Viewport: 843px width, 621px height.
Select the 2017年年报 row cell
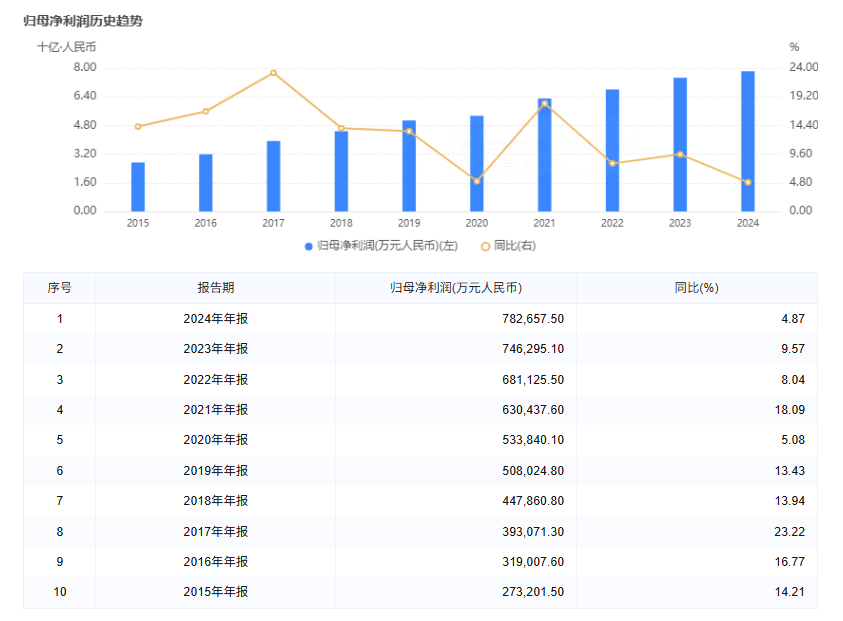click(216, 531)
